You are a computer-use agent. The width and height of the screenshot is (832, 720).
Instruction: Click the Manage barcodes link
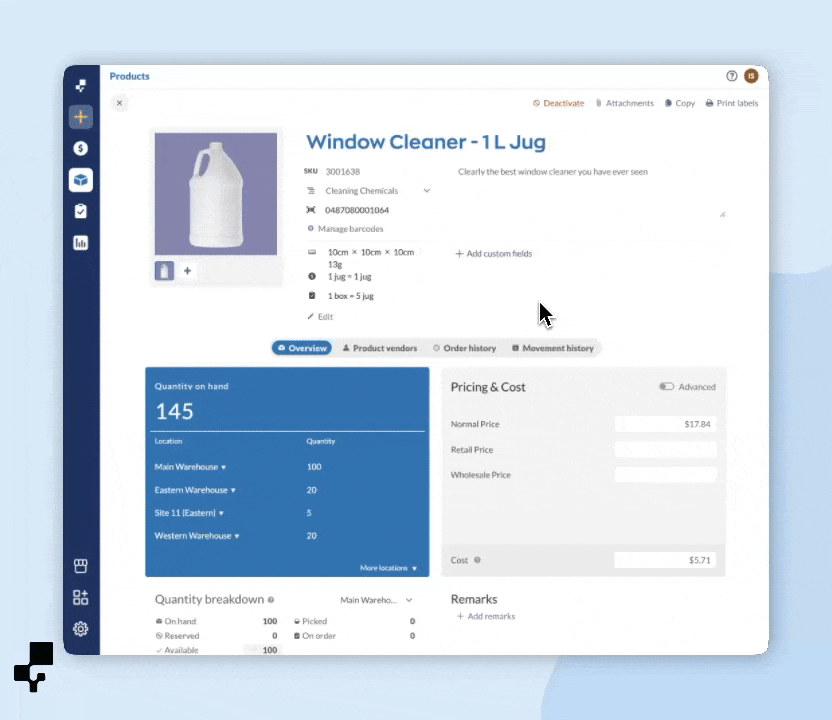(x=350, y=229)
